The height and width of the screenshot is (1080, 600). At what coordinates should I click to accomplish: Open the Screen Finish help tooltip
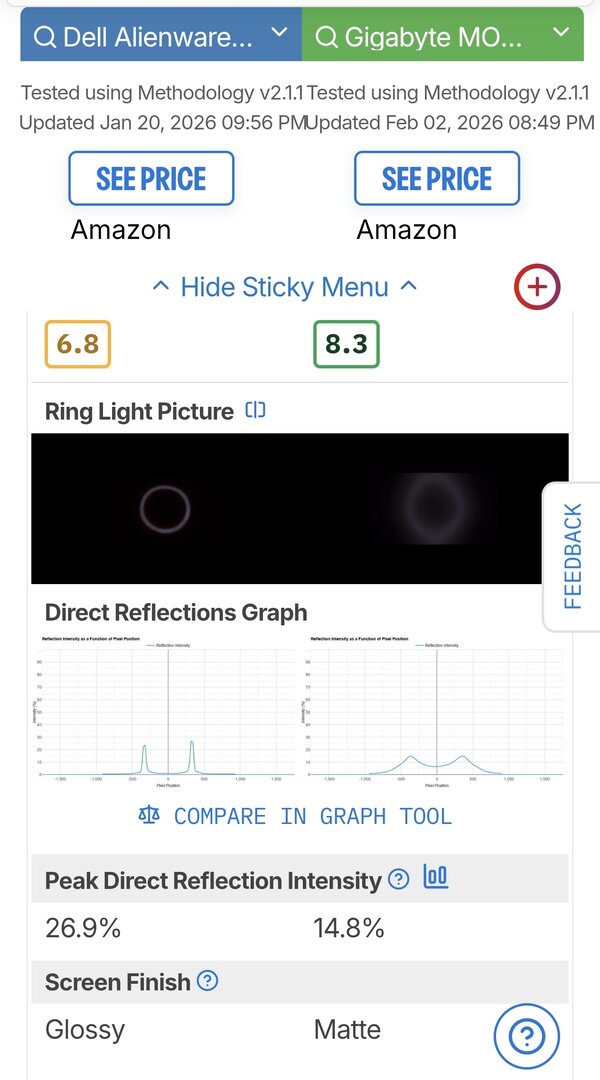(x=207, y=981)
